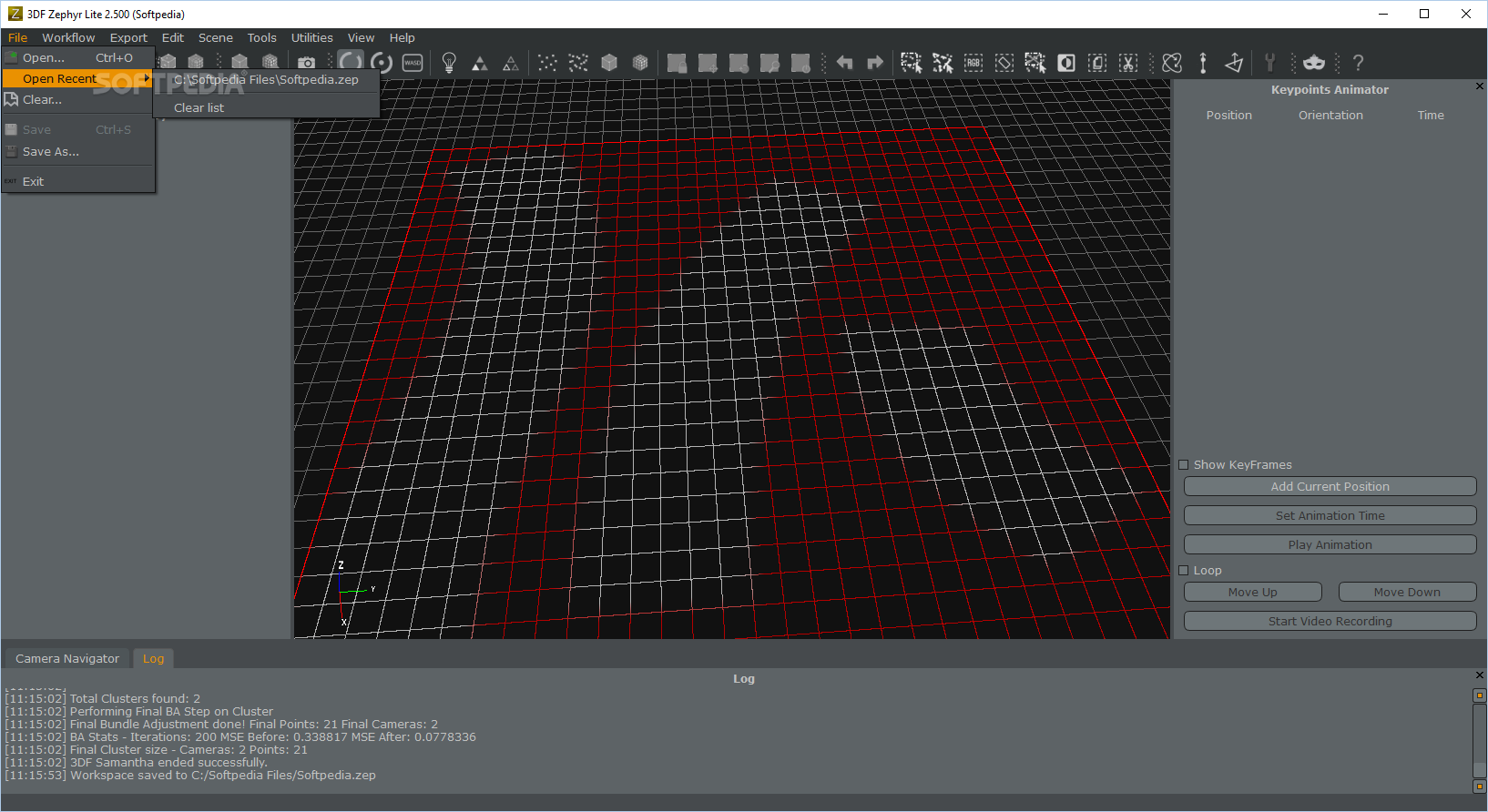Click the vertical up-axis arrow icon
Screen dimensions: 1488x812
click(x=1203, y=63)
